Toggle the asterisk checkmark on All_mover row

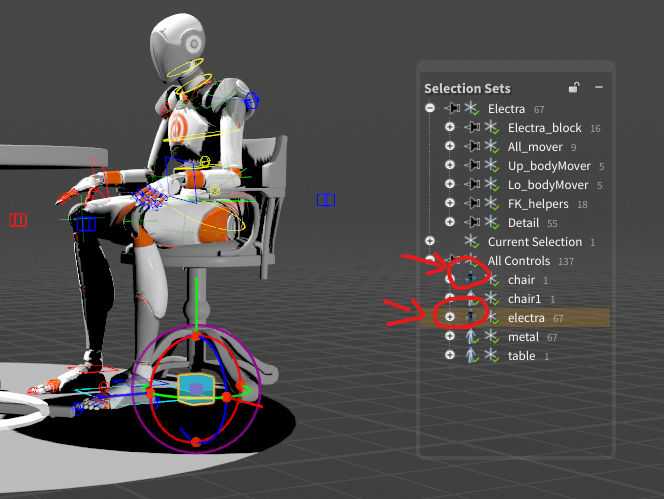click(492, 147)
